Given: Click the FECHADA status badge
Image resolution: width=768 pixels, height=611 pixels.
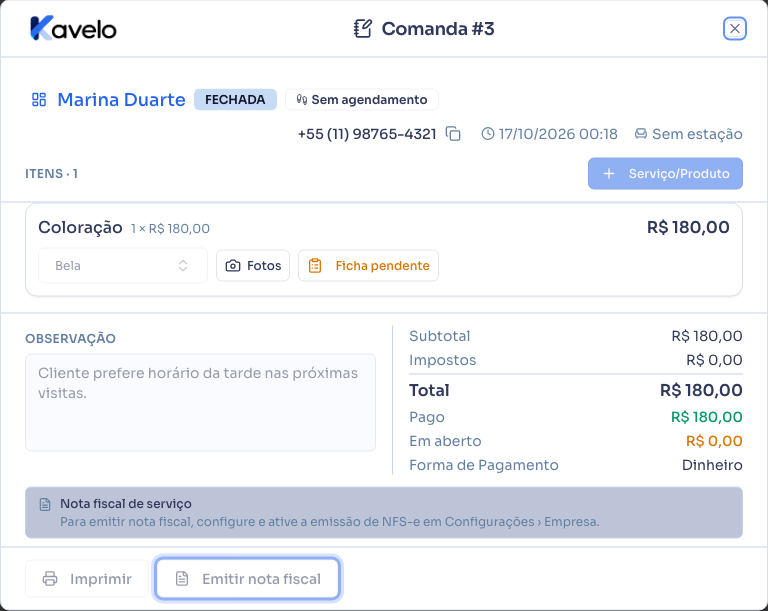Looking at the screenshot, I should pyautogui.click(x=235, y=99).
